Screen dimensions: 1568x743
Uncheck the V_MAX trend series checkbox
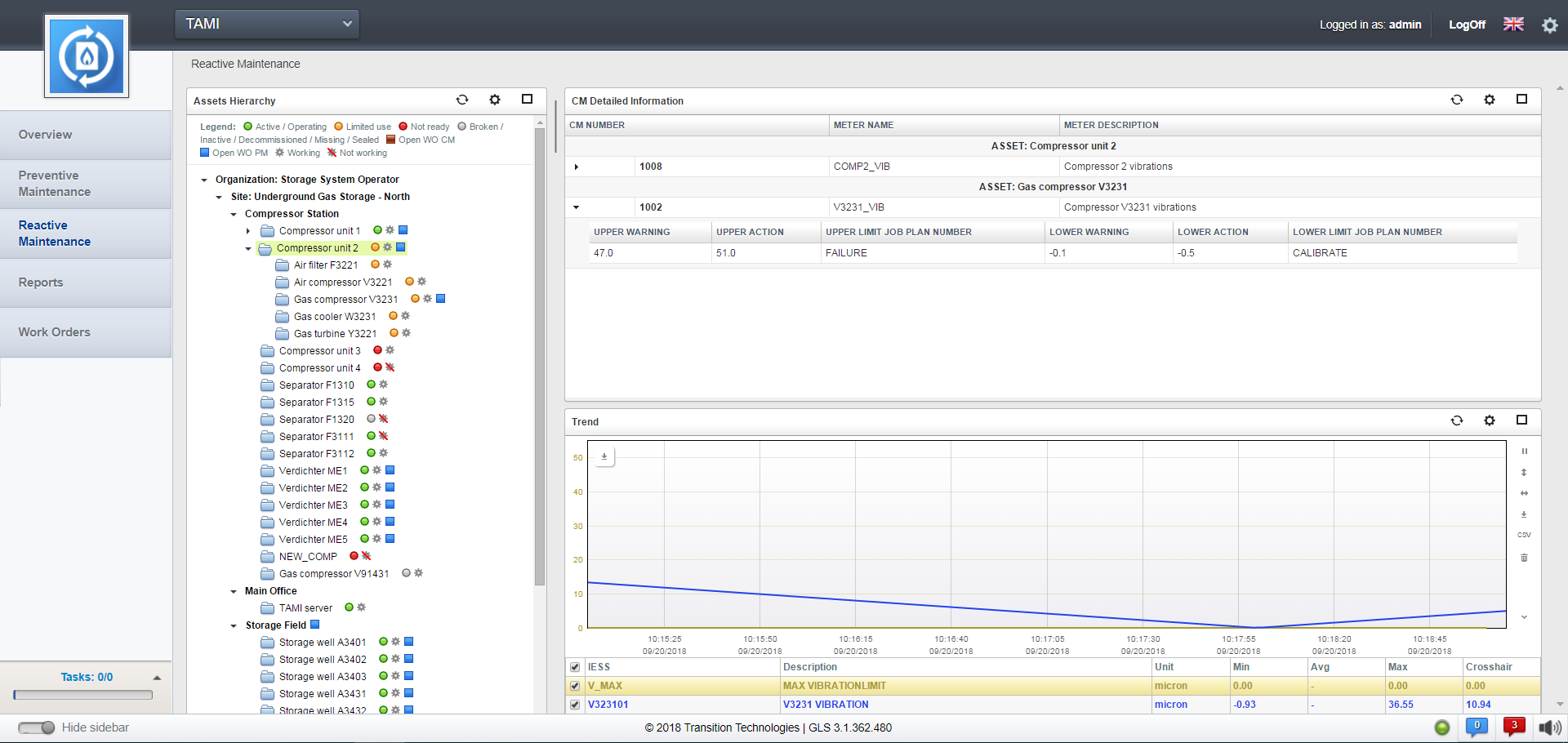coord(575,686)
